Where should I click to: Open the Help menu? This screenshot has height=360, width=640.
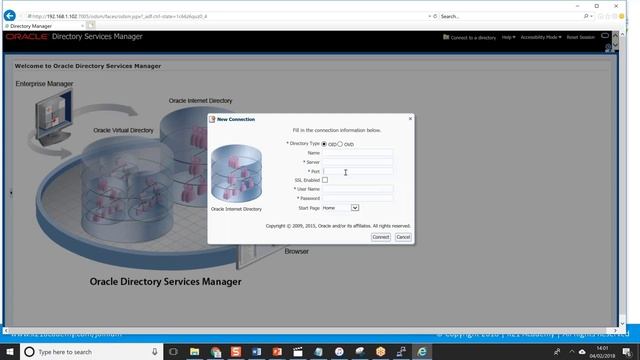point(508,37)
